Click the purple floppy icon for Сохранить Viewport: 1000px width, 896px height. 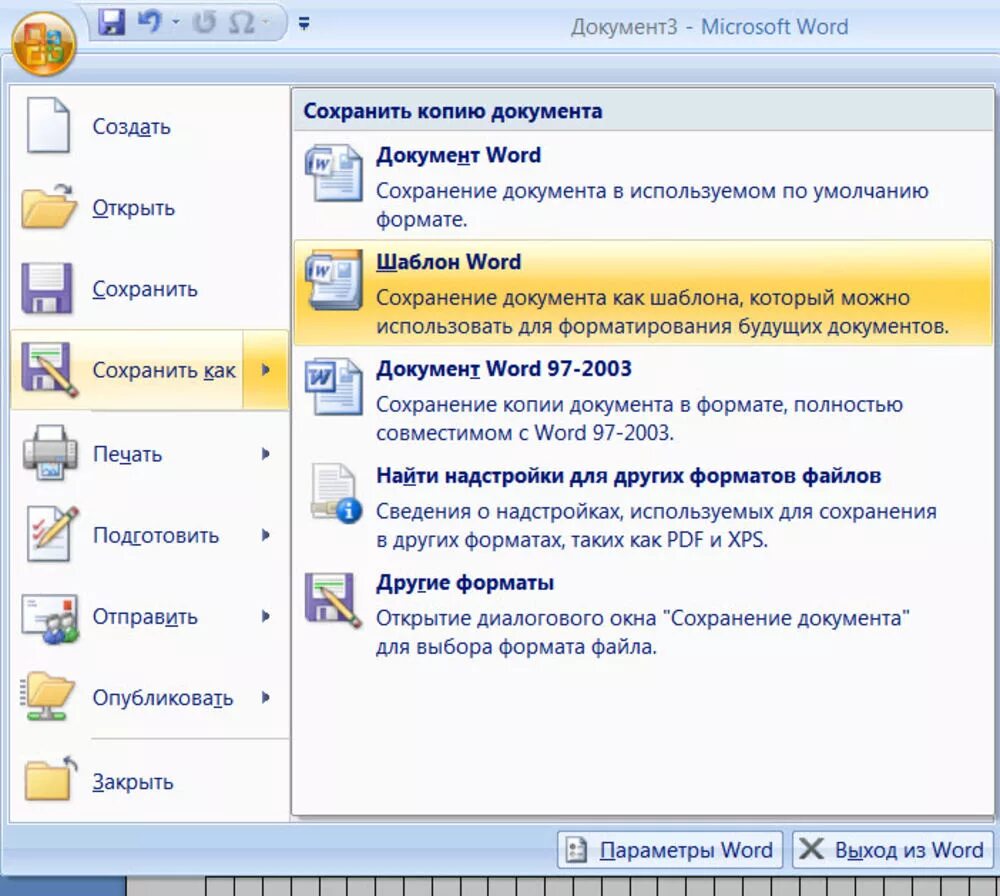point(47,288)
